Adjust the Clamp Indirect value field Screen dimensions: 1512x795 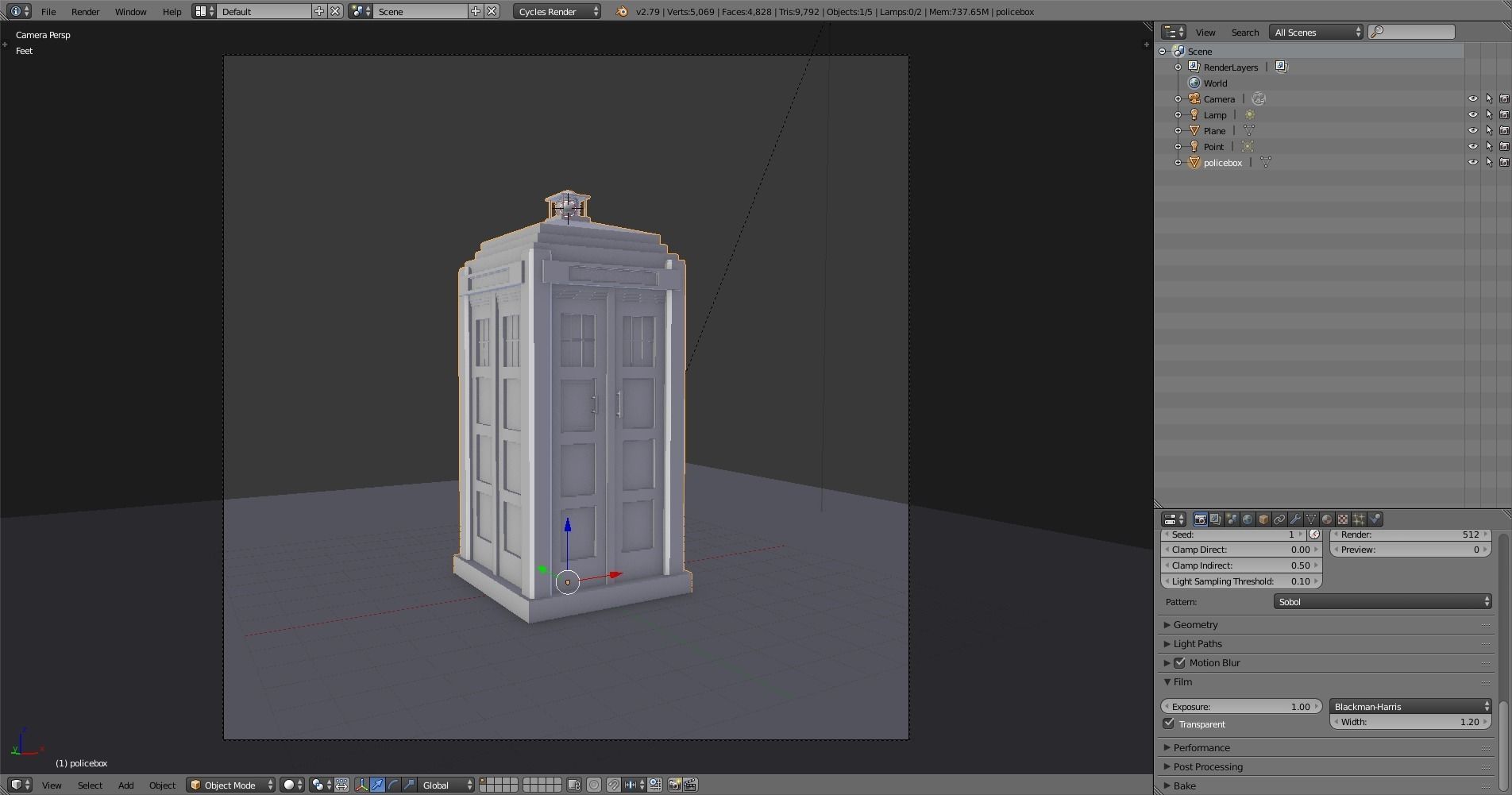point(1241,565)
